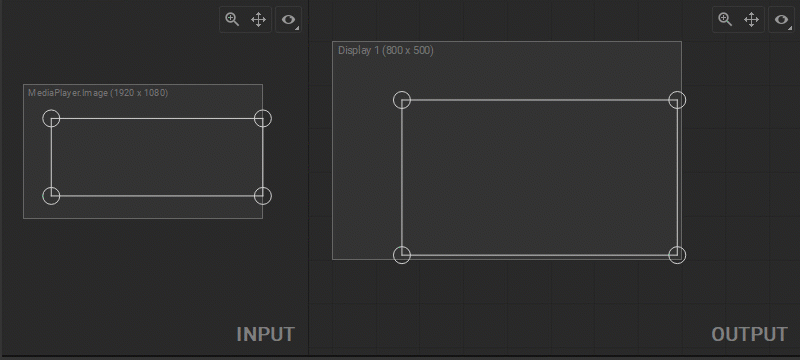Click the OUTPUT panel title text
This screenshot has width=800, height=360.
coord(749,335)
